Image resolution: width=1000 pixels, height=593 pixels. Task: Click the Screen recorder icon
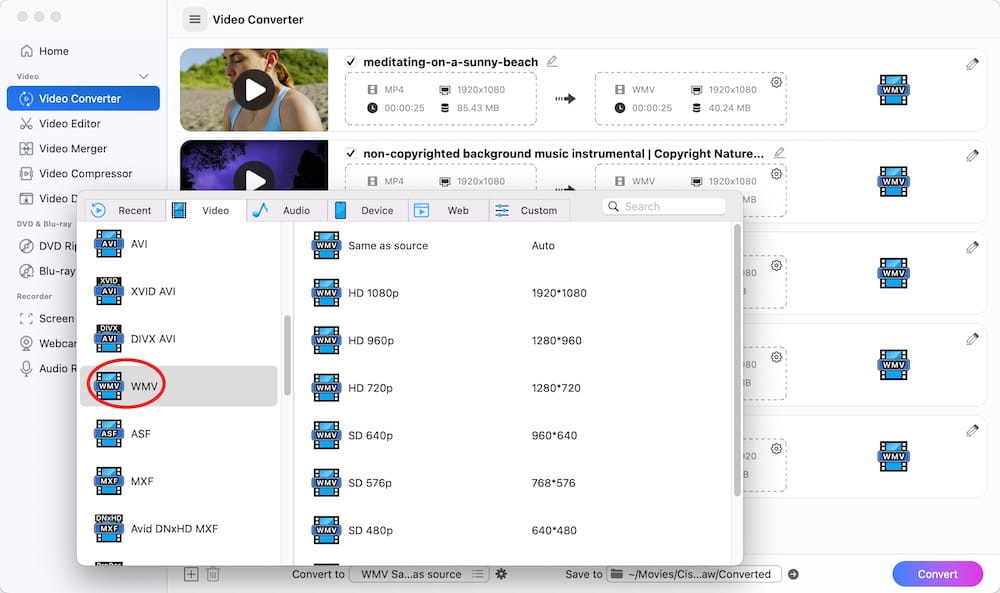(x=26, y=318)
